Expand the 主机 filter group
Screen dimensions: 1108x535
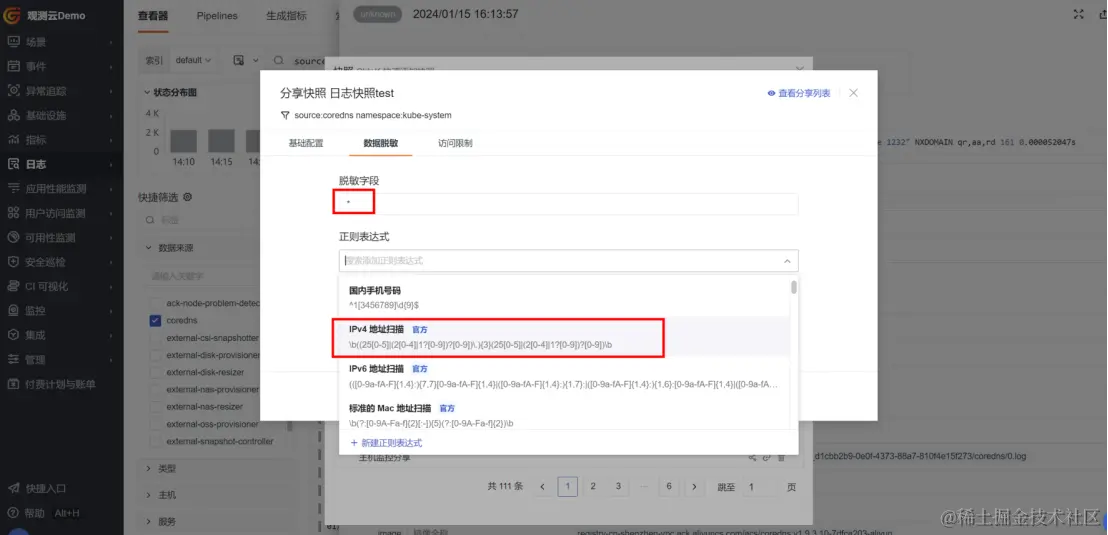[148, 495]
